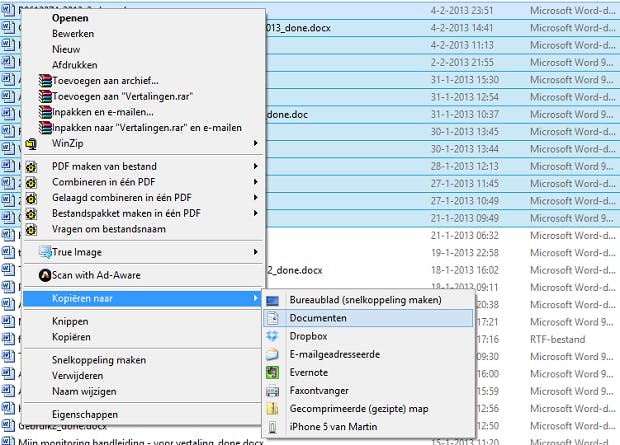Select Afdrukken to print the files
Viewport: 620px width, 445px height.
[x=75, y=65]
